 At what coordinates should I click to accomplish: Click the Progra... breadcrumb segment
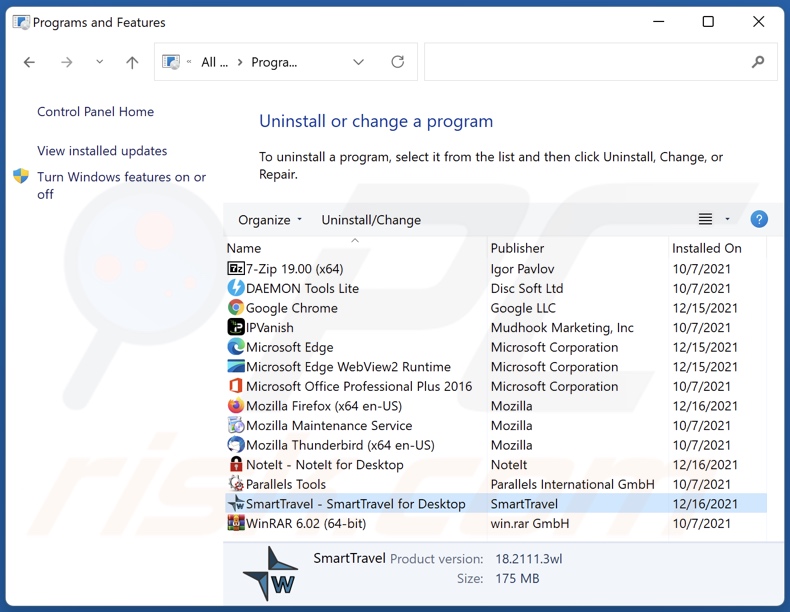[274, 62]
